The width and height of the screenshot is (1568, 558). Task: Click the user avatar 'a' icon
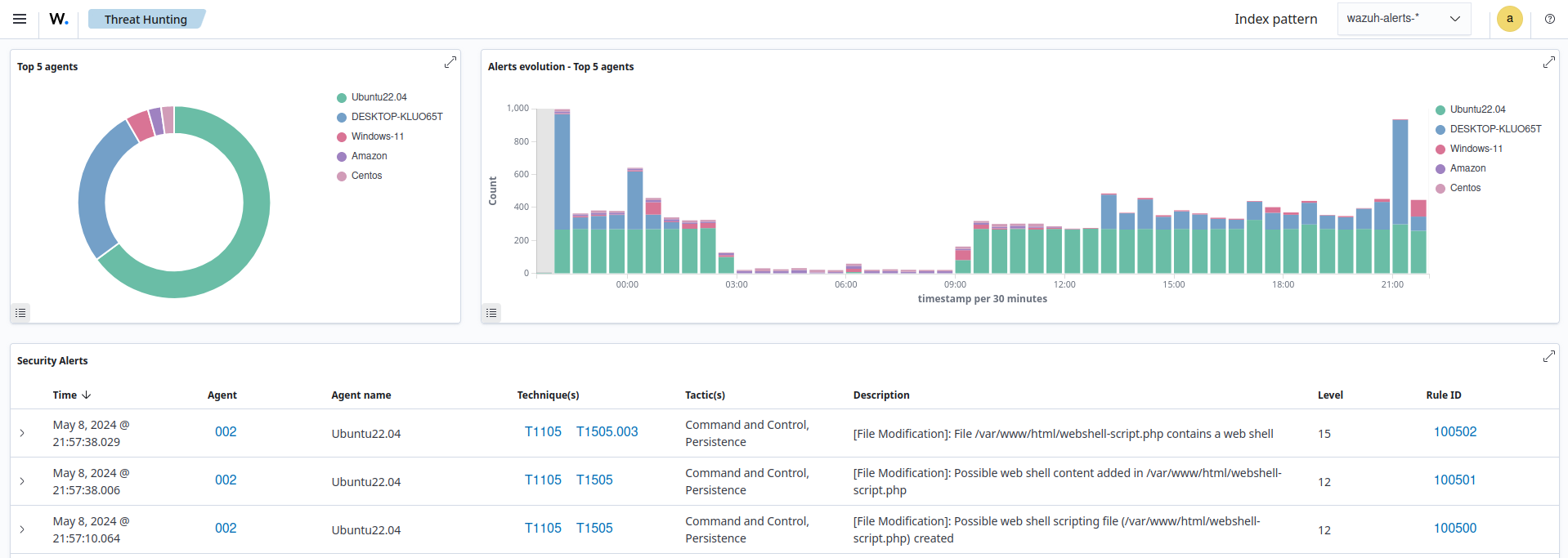point(1509,19)
